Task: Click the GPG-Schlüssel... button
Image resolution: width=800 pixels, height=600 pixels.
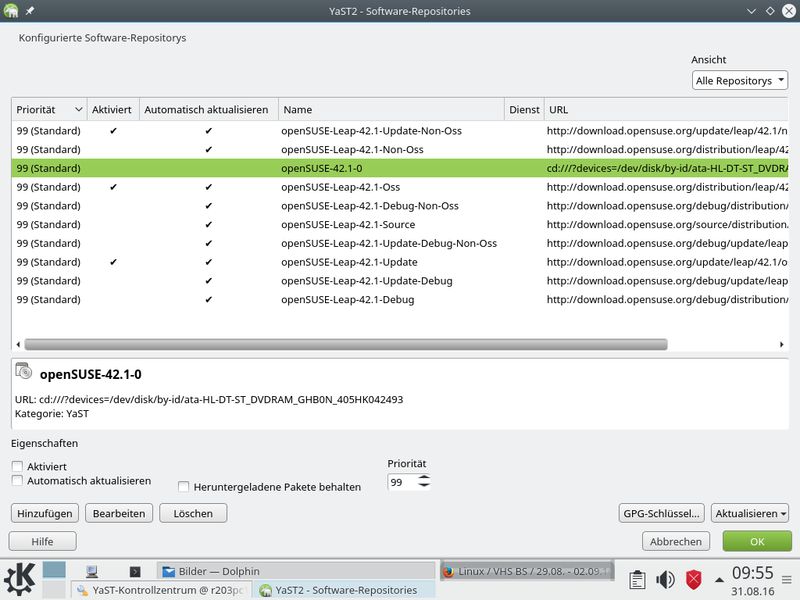Action: (x=661, y=513)
